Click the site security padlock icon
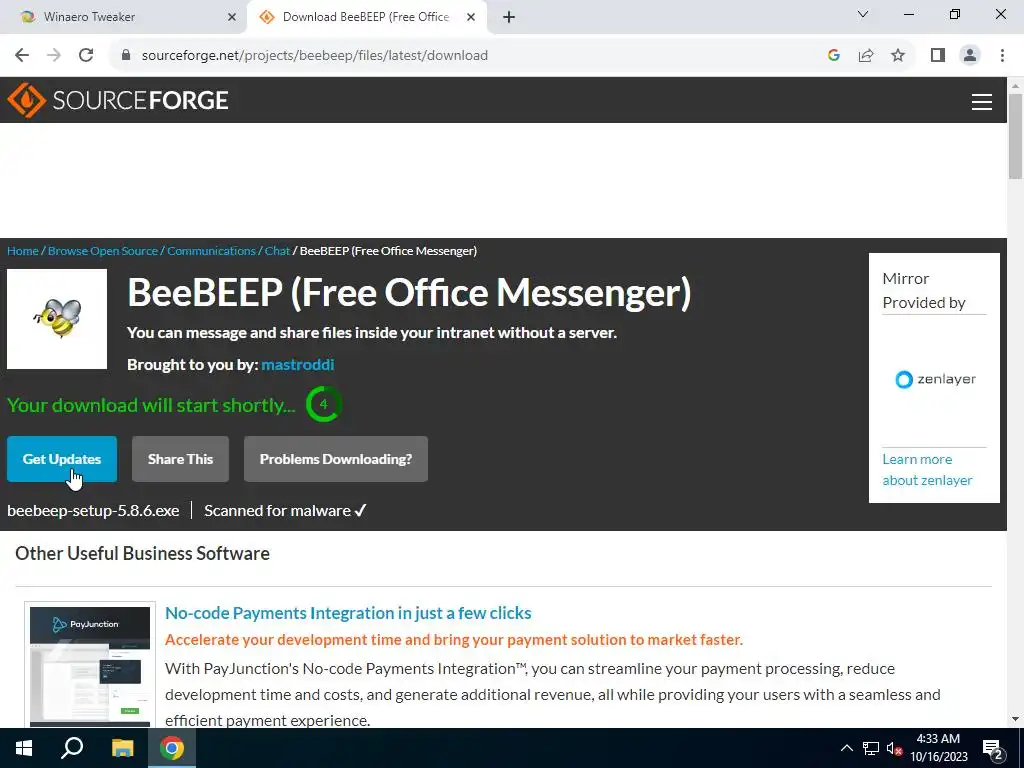The image size is (1024, 768). pyautogui.click(x=126, y=55)
